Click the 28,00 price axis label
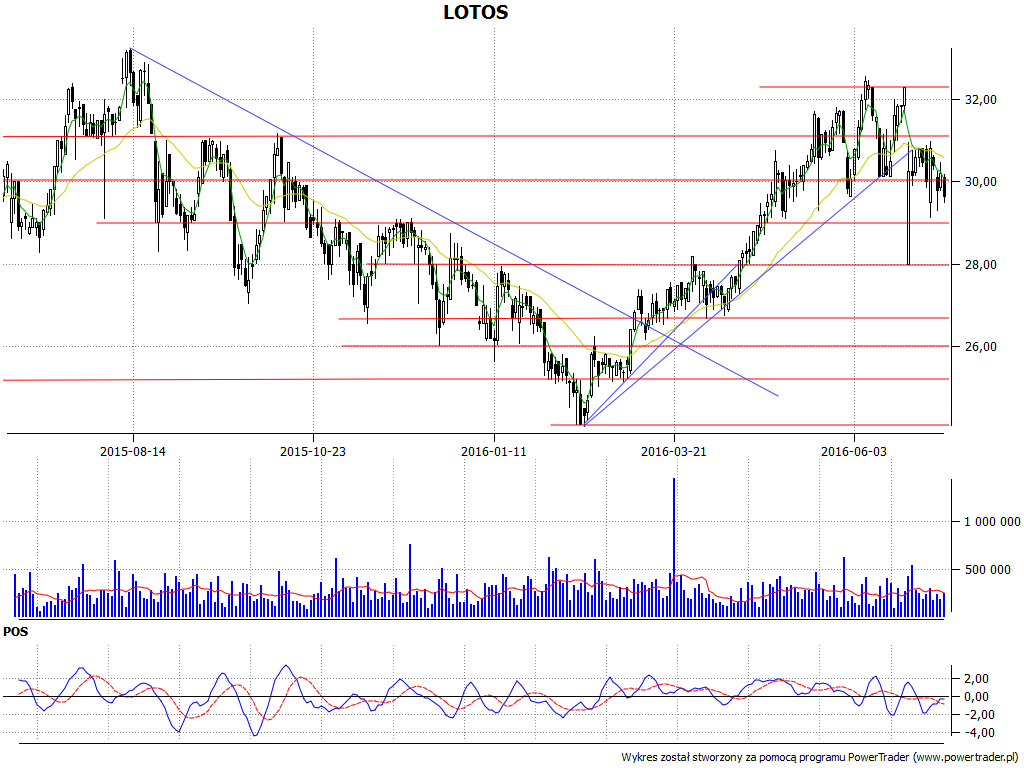Screen dimensions: 1024x768 pos(981,264)
